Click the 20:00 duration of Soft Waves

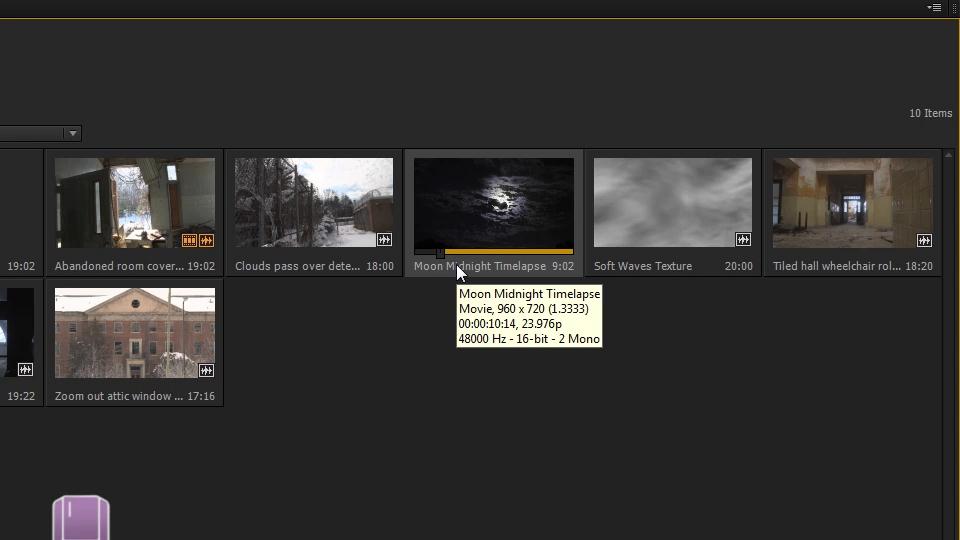click(738, 266)
